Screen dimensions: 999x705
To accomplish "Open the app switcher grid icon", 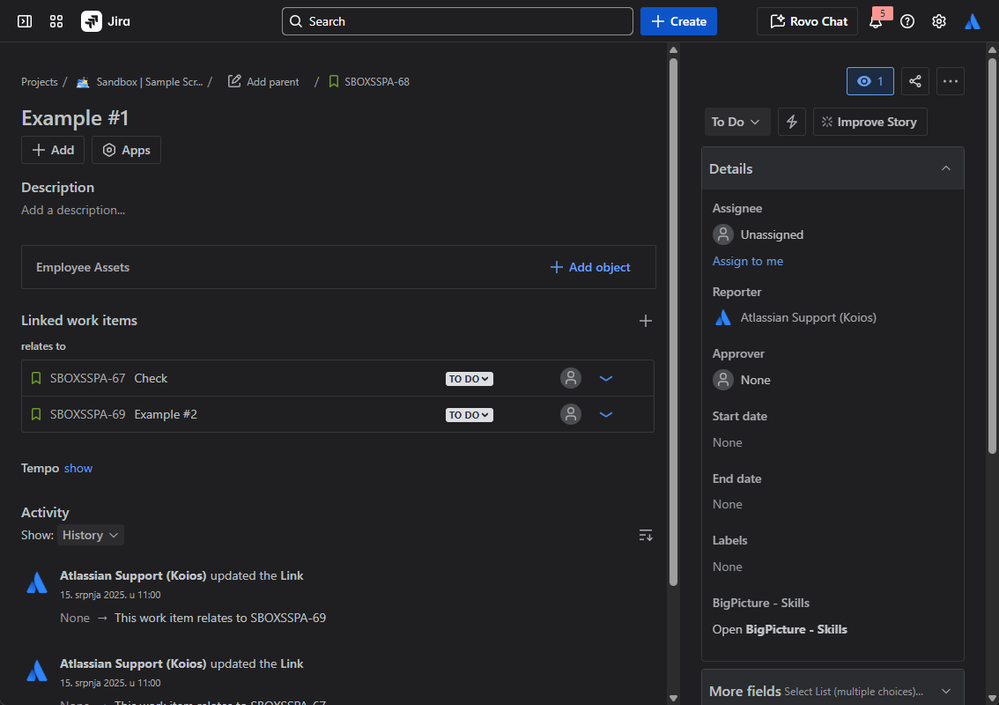I will tap(56, 22).
